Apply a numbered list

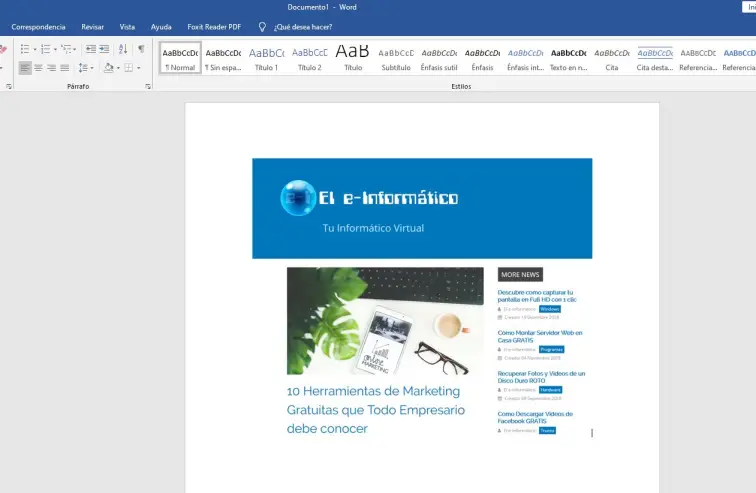coord(45,49)
